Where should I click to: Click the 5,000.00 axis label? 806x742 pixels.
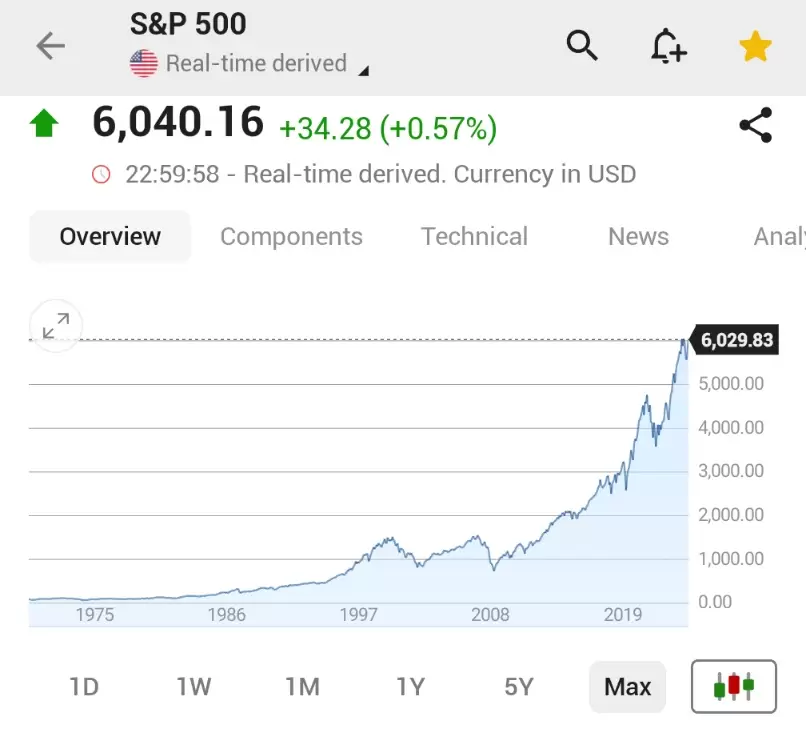pyautogui.click(x=731, y=384)
